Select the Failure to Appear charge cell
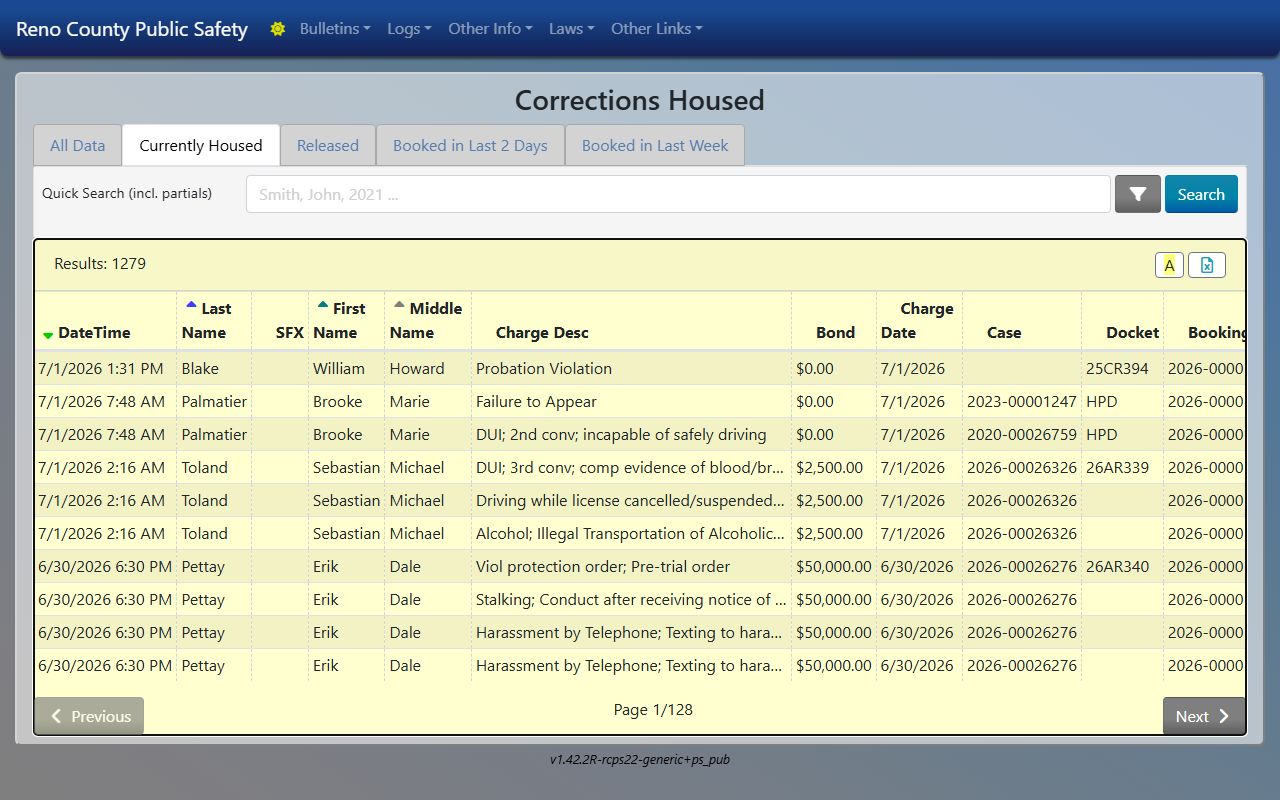 click(x=631, y=401)
